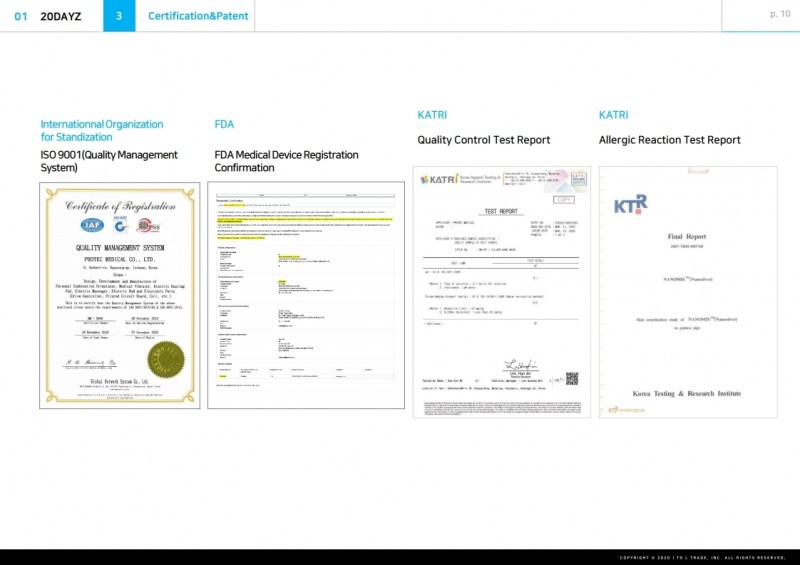
Task: Click the gold seal on the ISO certificate
Action: click(x=166, y=359)
